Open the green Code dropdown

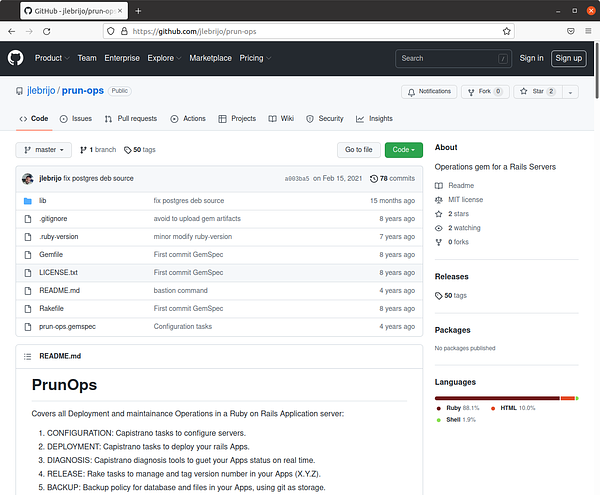[403, 150]
